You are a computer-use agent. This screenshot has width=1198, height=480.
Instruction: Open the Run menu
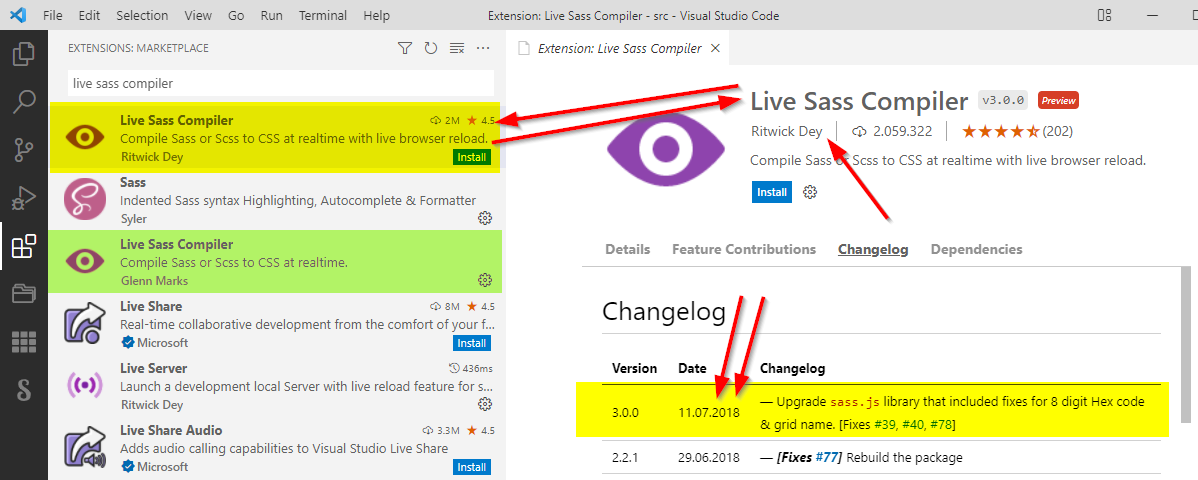(271, 15)
